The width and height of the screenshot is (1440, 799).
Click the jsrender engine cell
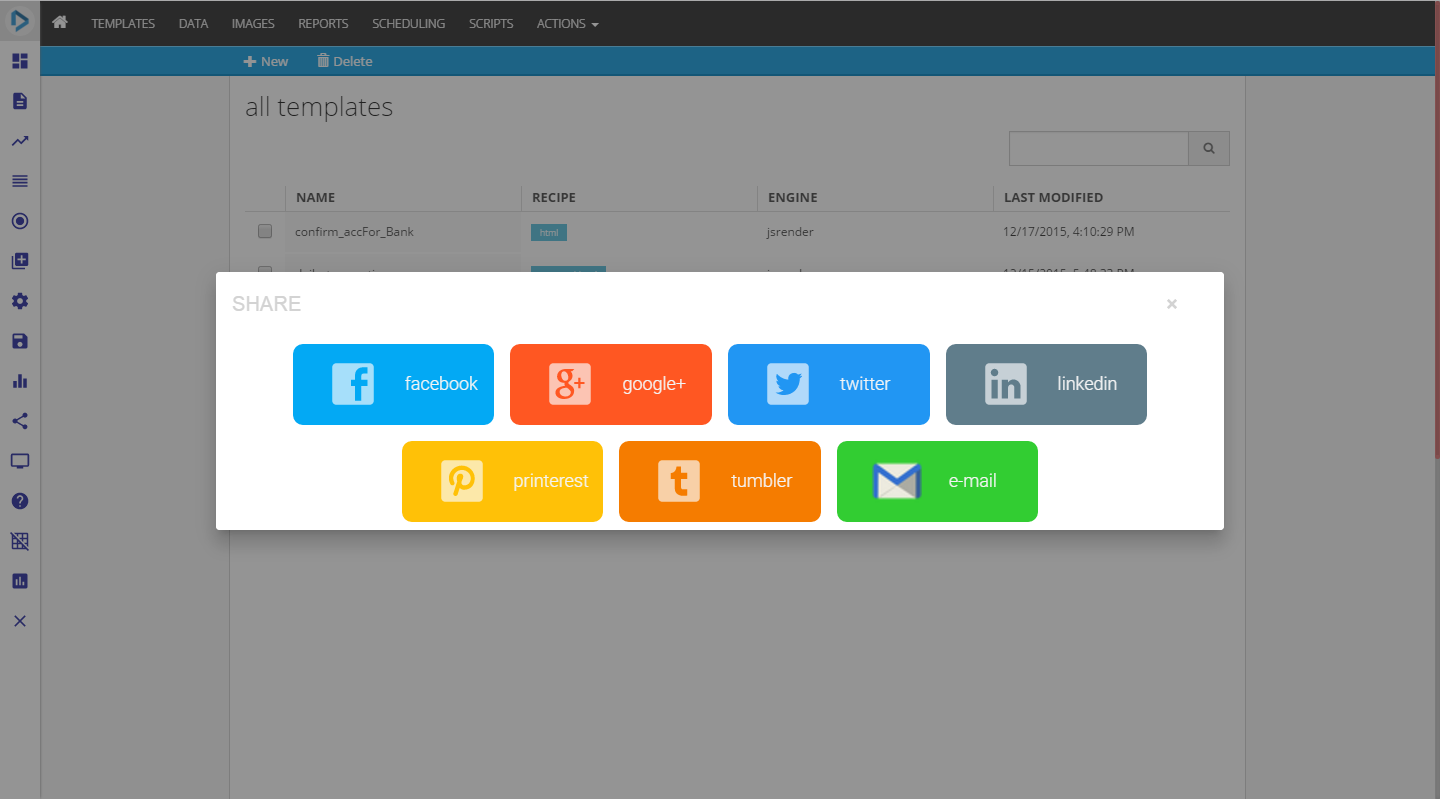pyautogui.click(x=789, y=231)
